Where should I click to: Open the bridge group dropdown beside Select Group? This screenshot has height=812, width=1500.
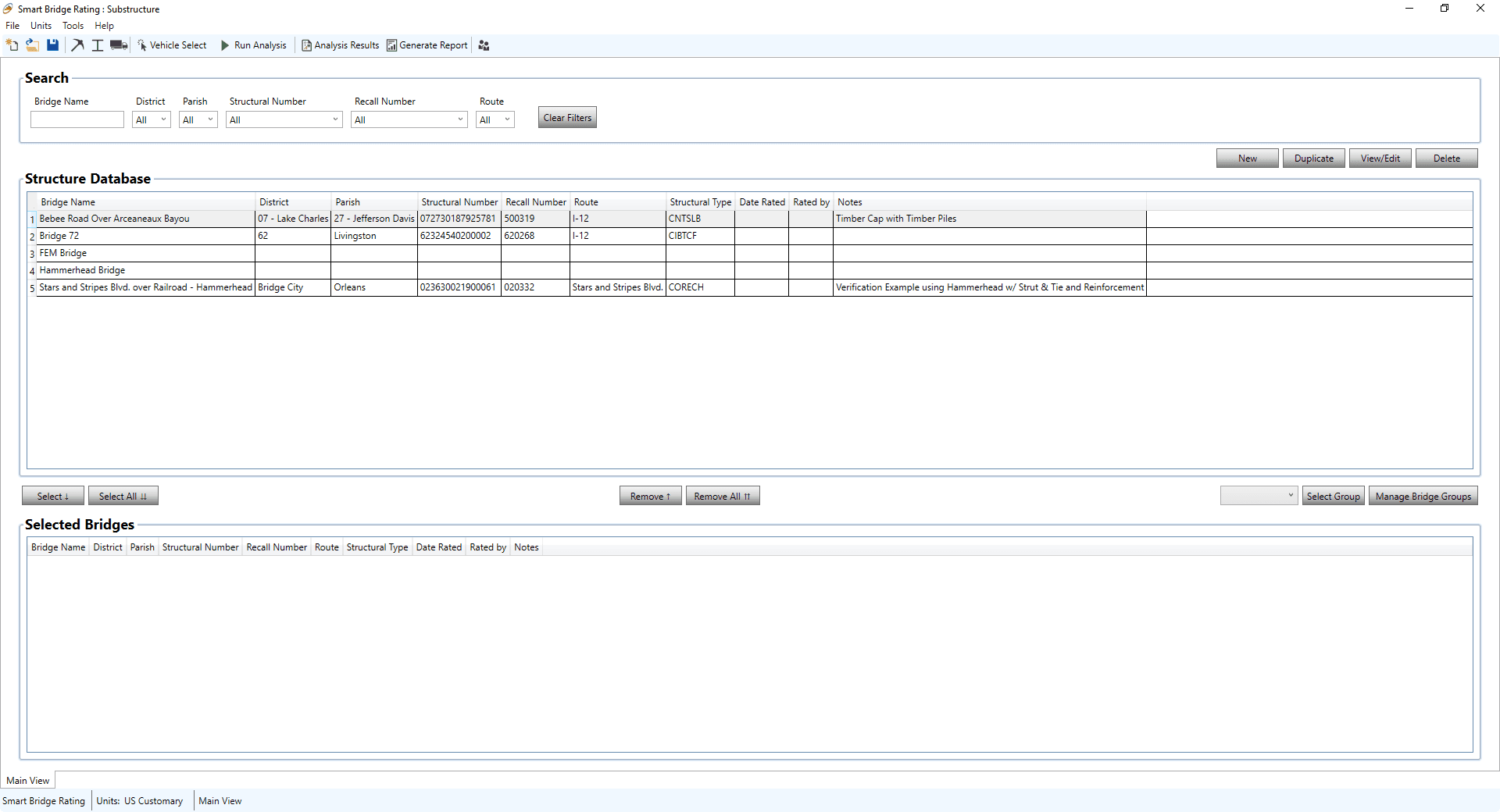1259,496
